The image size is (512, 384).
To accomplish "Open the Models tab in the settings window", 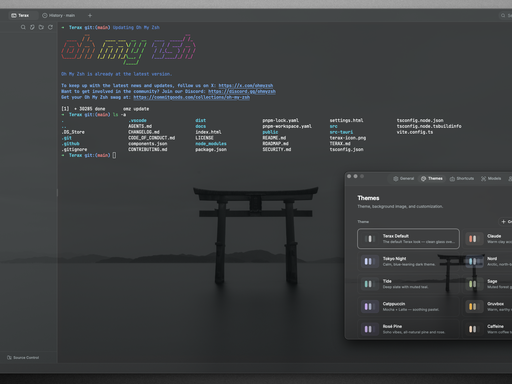I will [491, 179].
